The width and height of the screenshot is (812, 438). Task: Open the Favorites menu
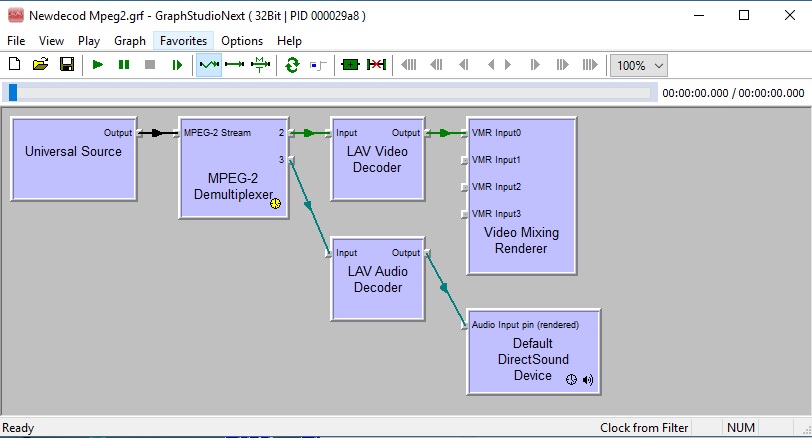tap(183, 41)
